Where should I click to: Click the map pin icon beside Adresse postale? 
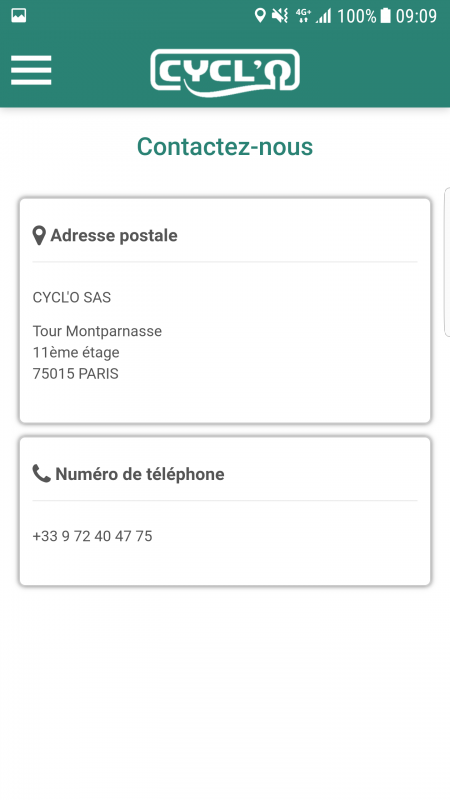[39, 236]
